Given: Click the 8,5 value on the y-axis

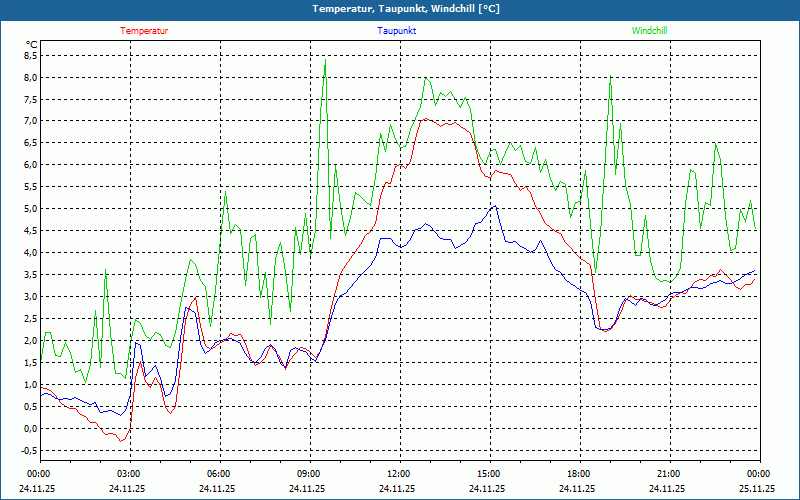Looking at the screenshot, I should point(30,56).
